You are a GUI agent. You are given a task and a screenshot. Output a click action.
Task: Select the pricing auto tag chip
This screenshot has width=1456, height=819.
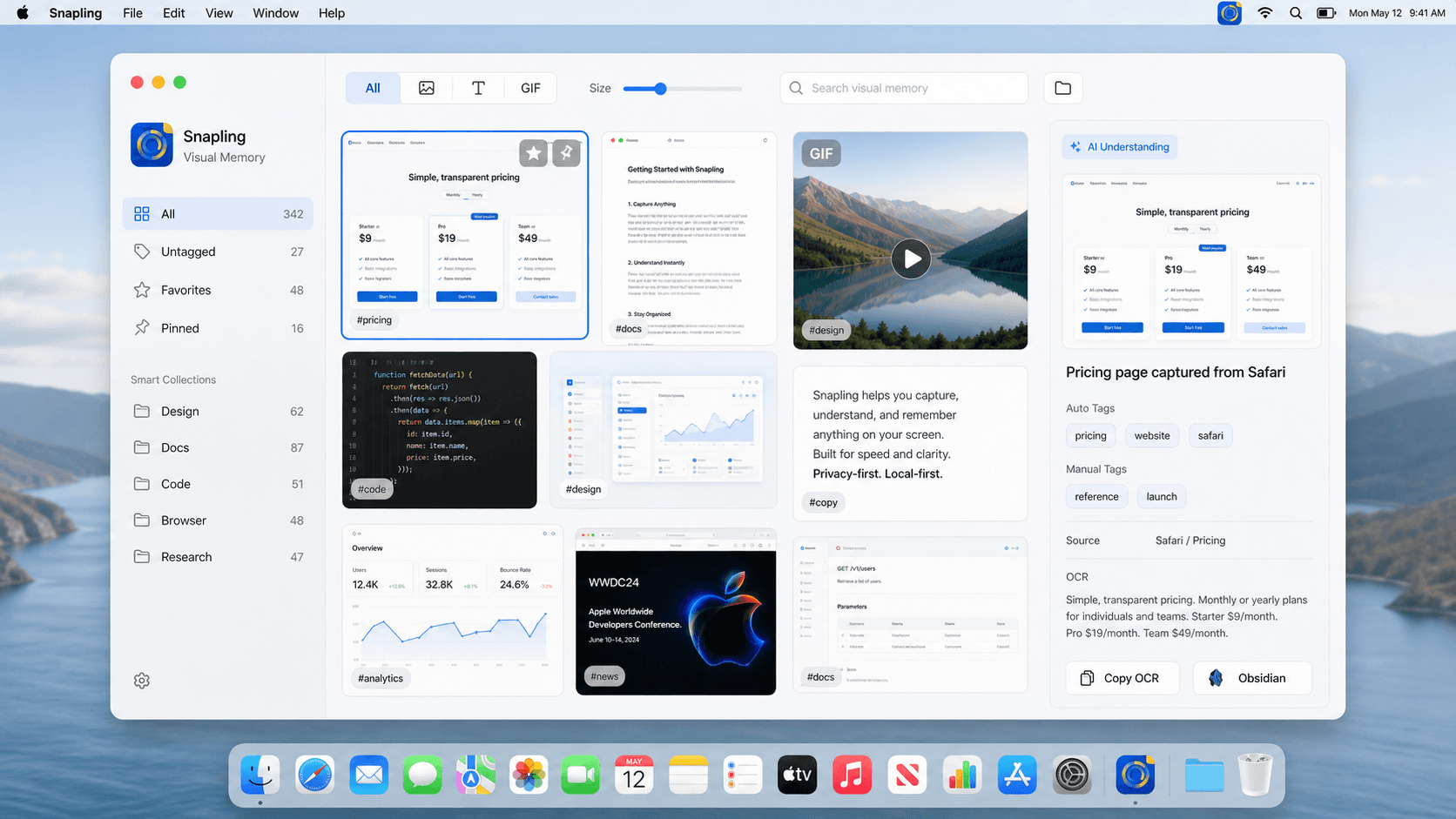1090,435
